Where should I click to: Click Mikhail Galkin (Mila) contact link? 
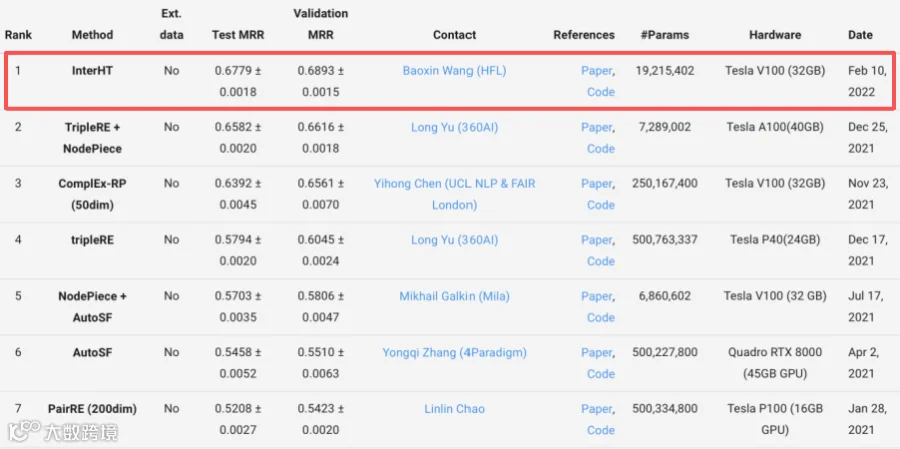pos(454,296)
